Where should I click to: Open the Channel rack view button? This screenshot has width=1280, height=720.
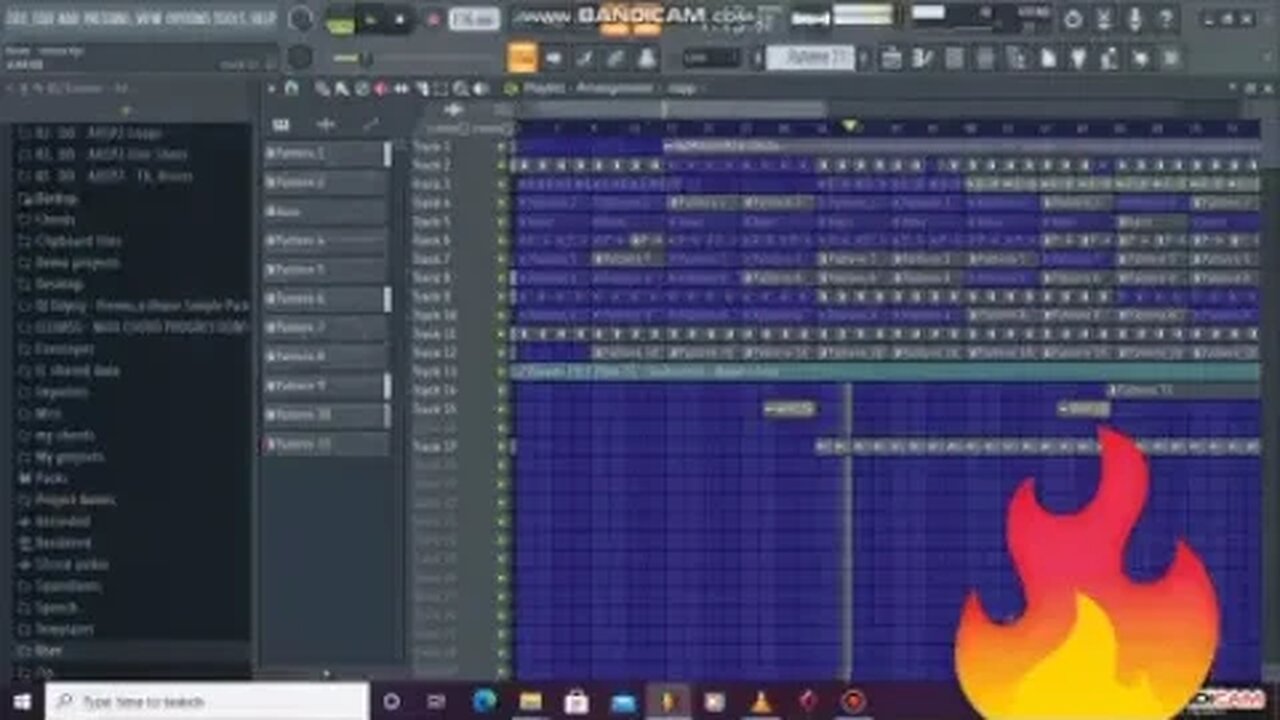point(955,58)
